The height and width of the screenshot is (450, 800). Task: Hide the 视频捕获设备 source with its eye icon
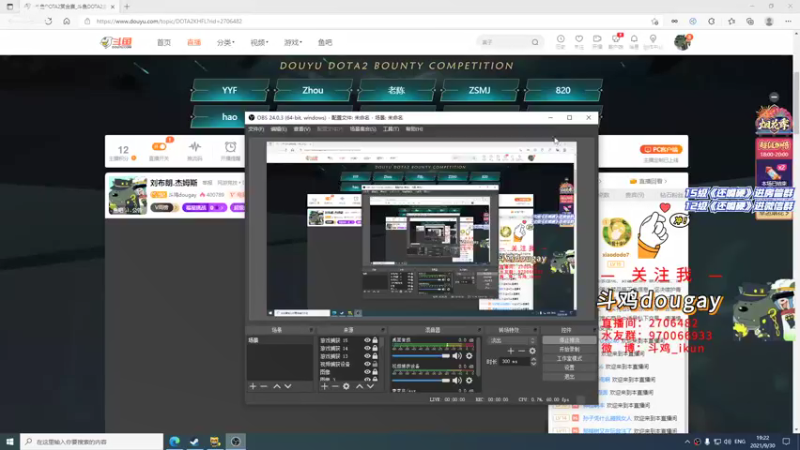coord(367,364)
